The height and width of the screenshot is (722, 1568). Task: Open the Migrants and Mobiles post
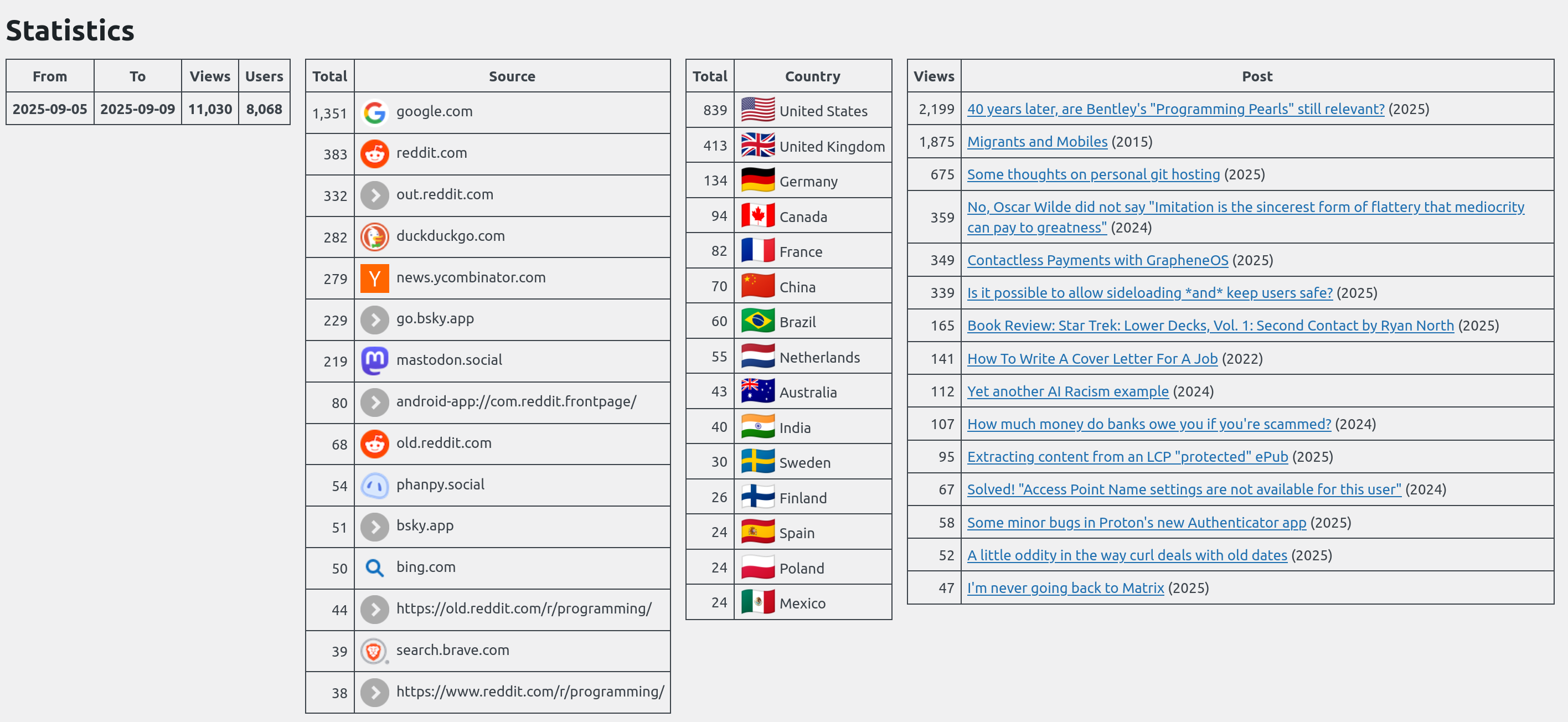click(x=1037, y=142)
